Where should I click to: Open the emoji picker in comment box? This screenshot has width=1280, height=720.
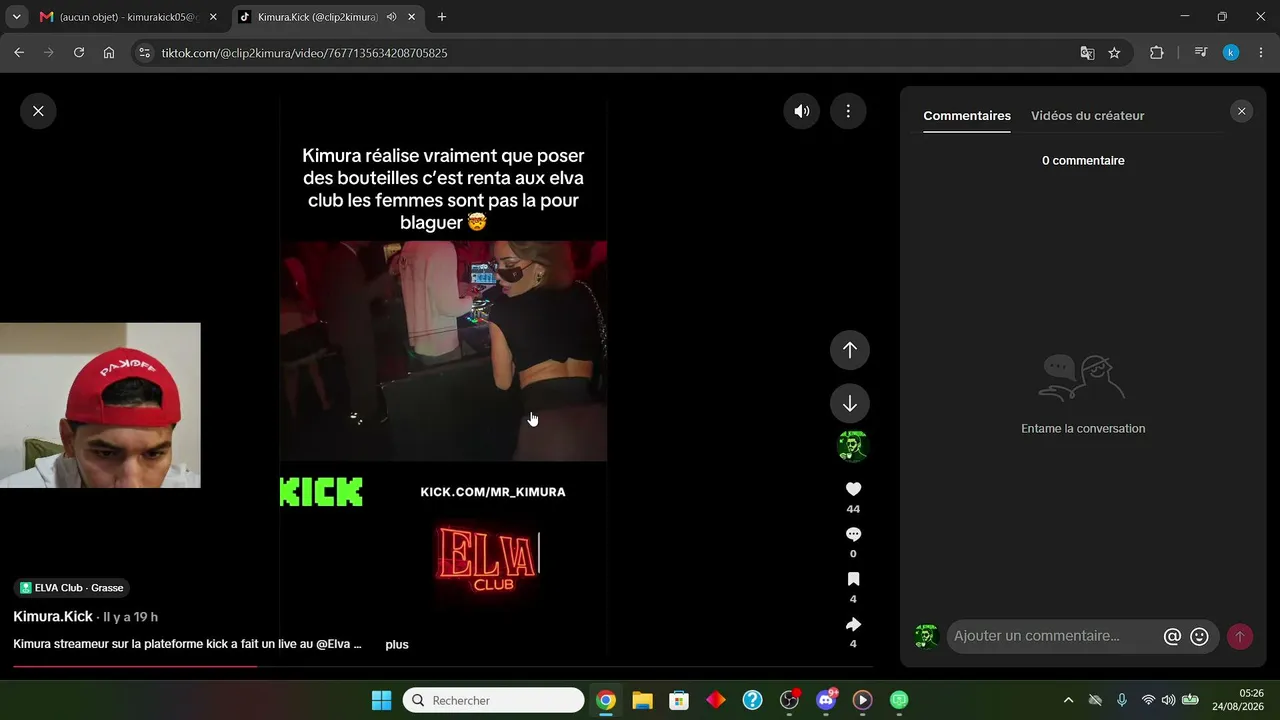tap(1200, 636)
